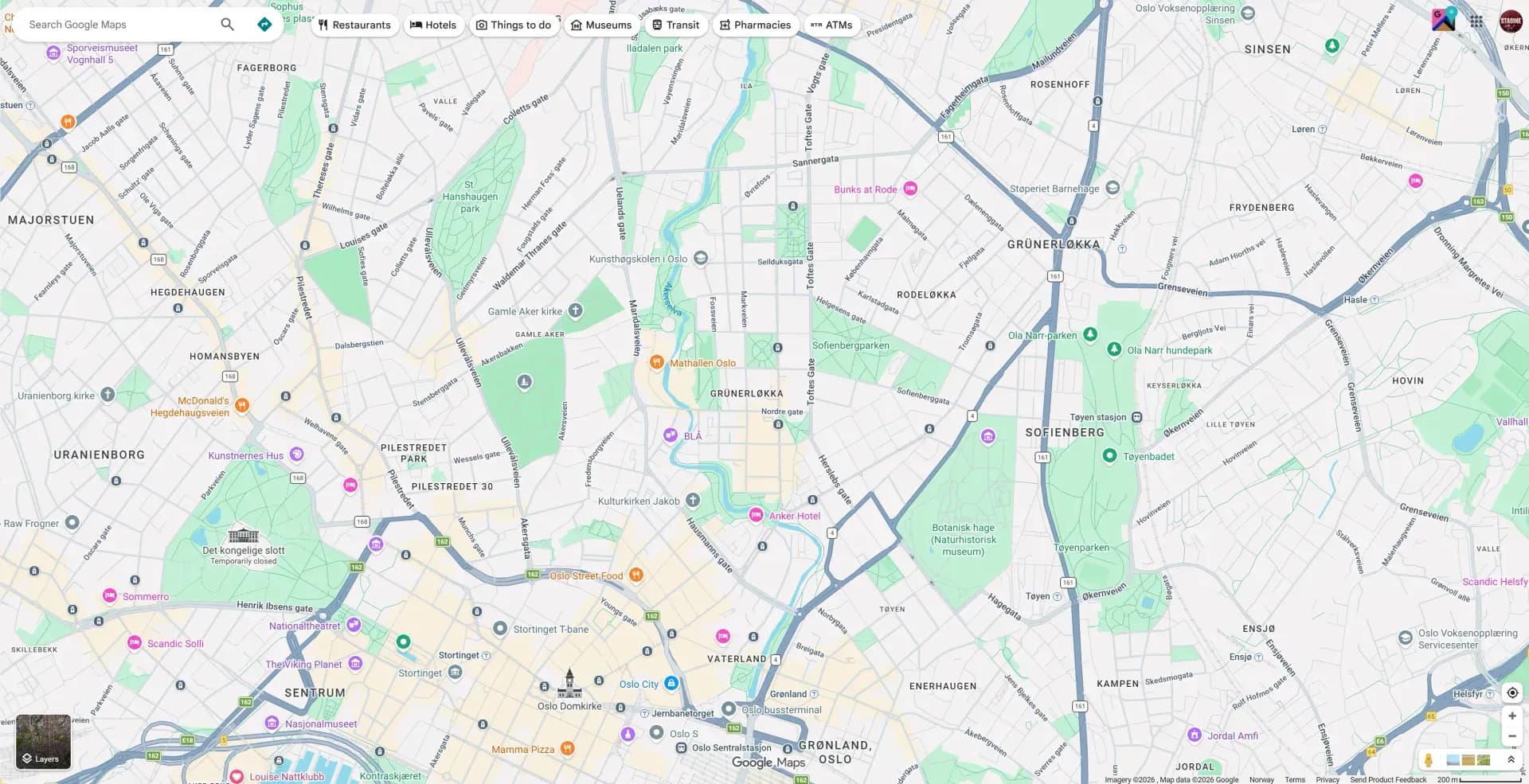1529x784 pixels.
Task: Show Transit category results
Action: [675, 25]
